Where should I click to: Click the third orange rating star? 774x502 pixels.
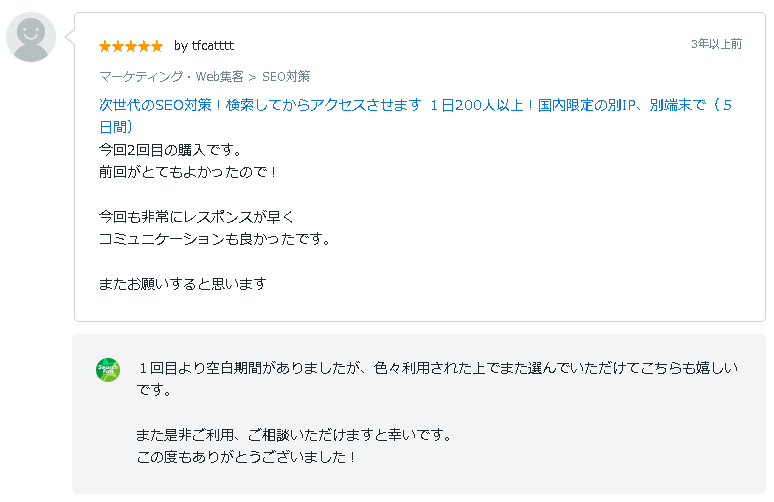pos(131,46)
